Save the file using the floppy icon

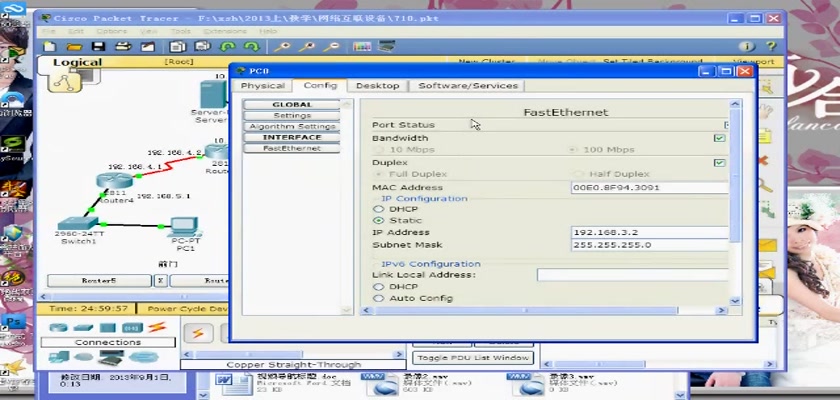[x=99, y=47]
